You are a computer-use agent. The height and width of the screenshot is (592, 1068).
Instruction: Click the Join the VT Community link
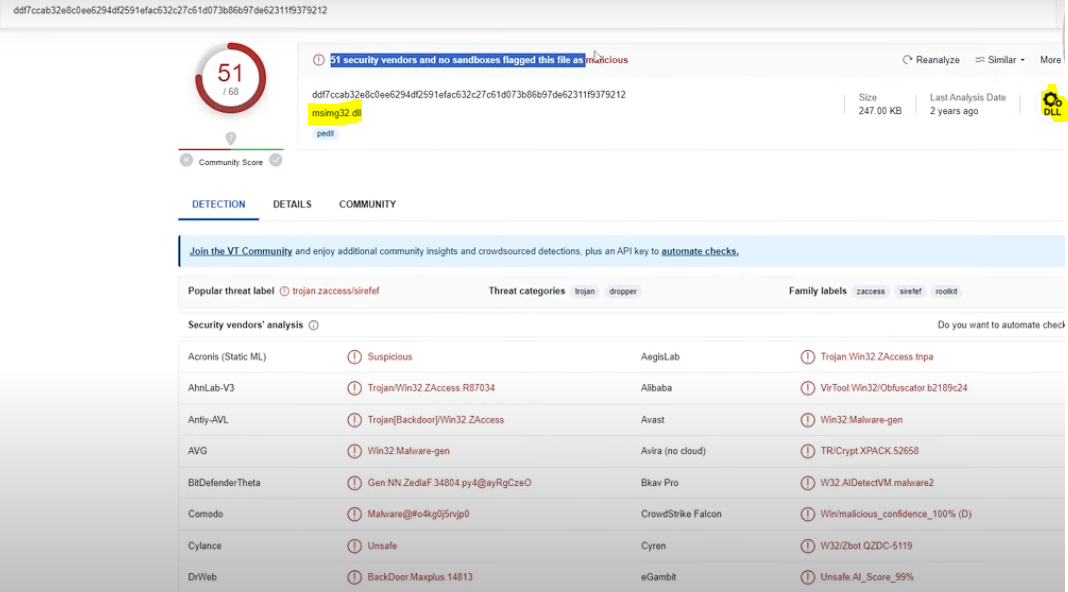(x=241, y=251)
